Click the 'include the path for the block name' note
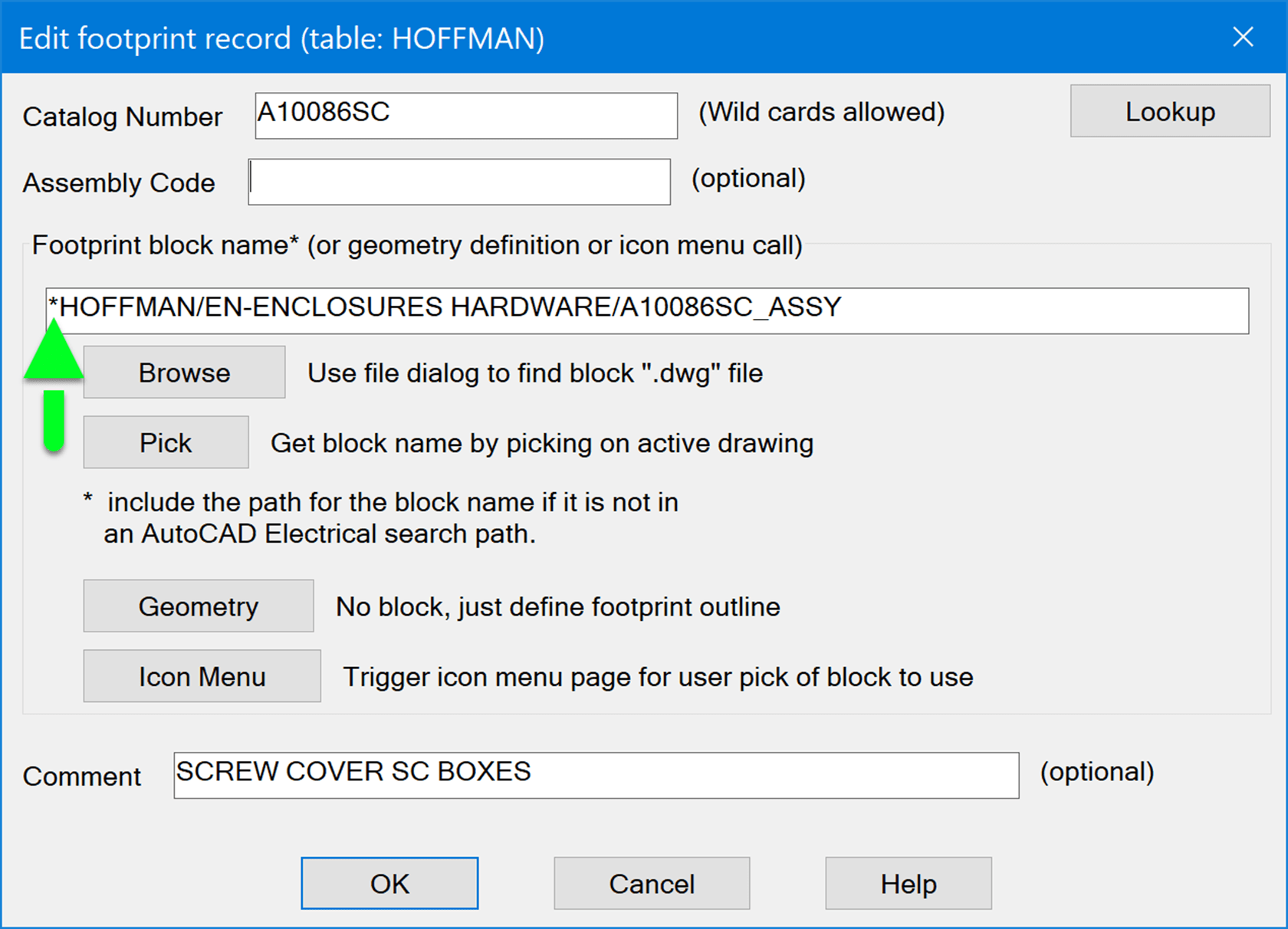1288x929 pixels. coord(381,518)
